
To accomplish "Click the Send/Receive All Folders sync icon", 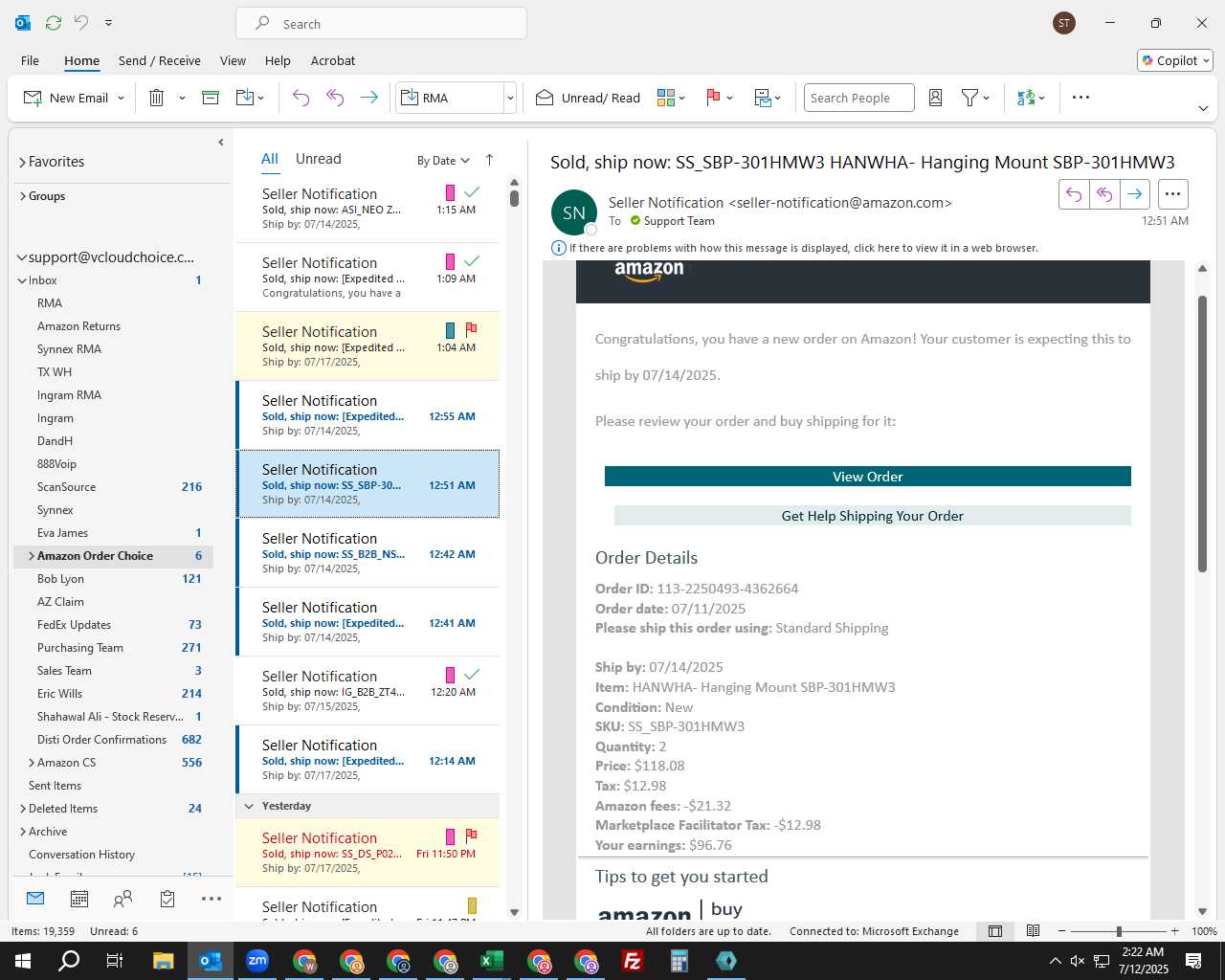I will click(54, 23).
